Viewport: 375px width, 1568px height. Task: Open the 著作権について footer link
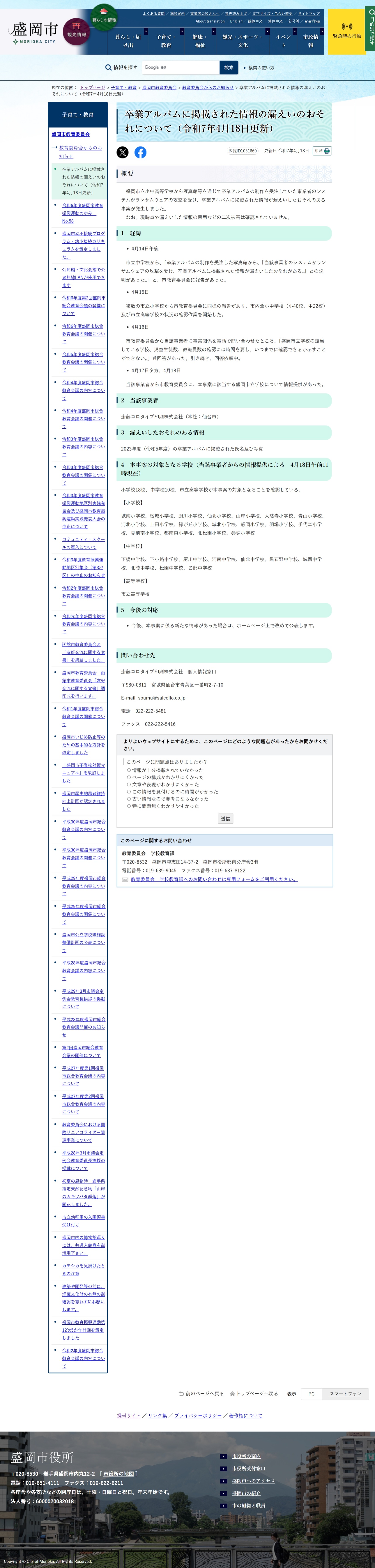(x=246, y=1416)
